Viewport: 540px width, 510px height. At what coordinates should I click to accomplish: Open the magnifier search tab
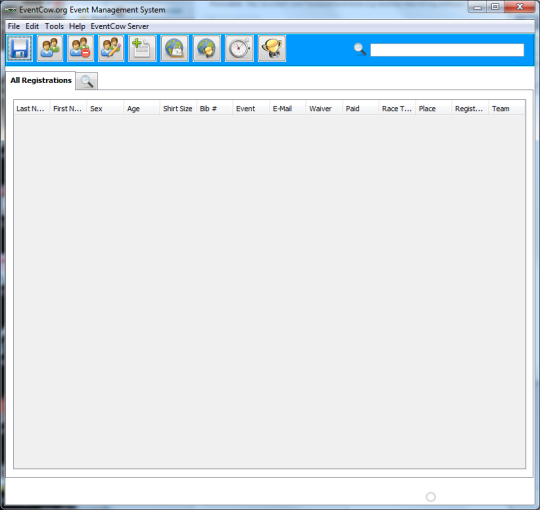click(86, 81)
